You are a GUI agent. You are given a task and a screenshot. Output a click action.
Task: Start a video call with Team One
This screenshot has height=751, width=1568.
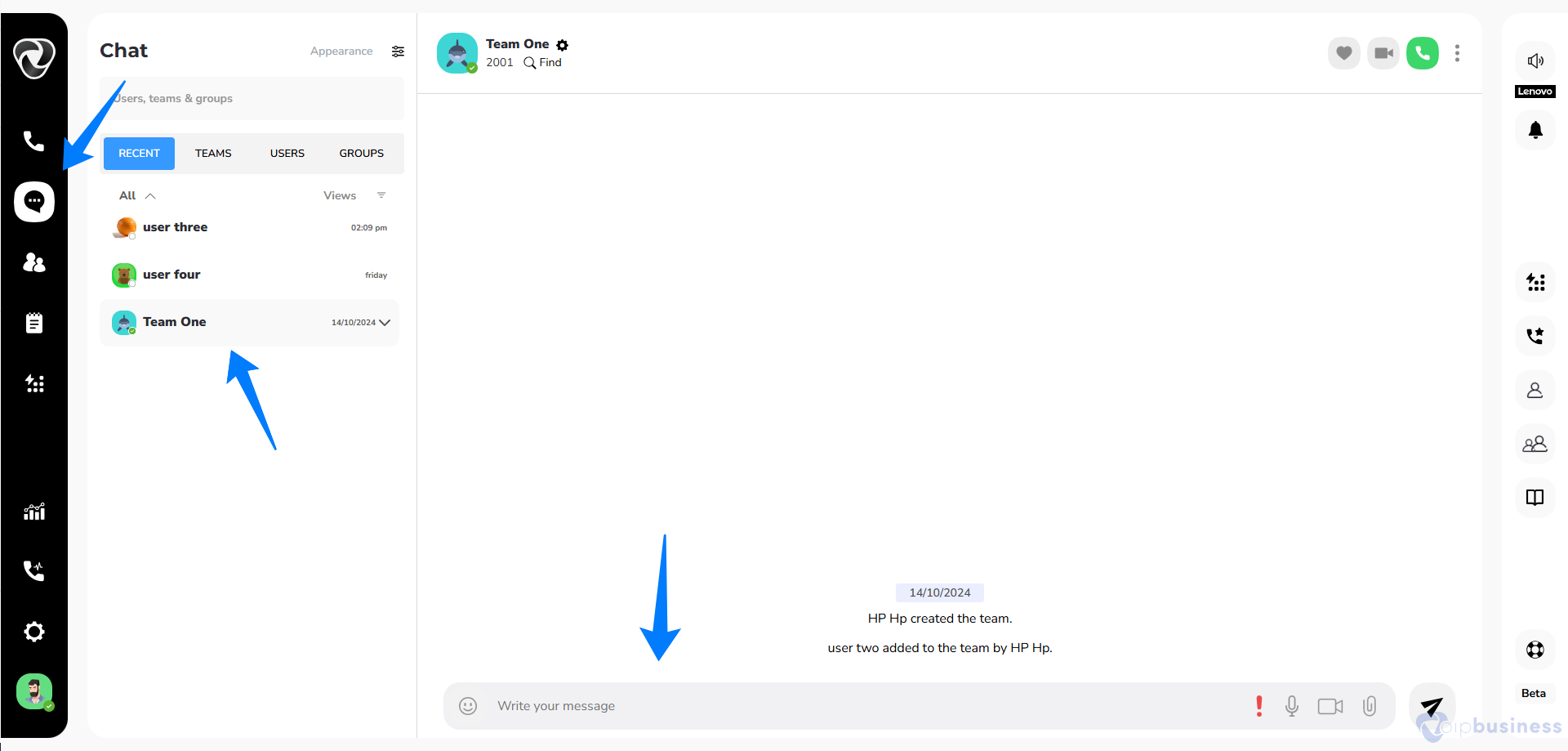1383,53
